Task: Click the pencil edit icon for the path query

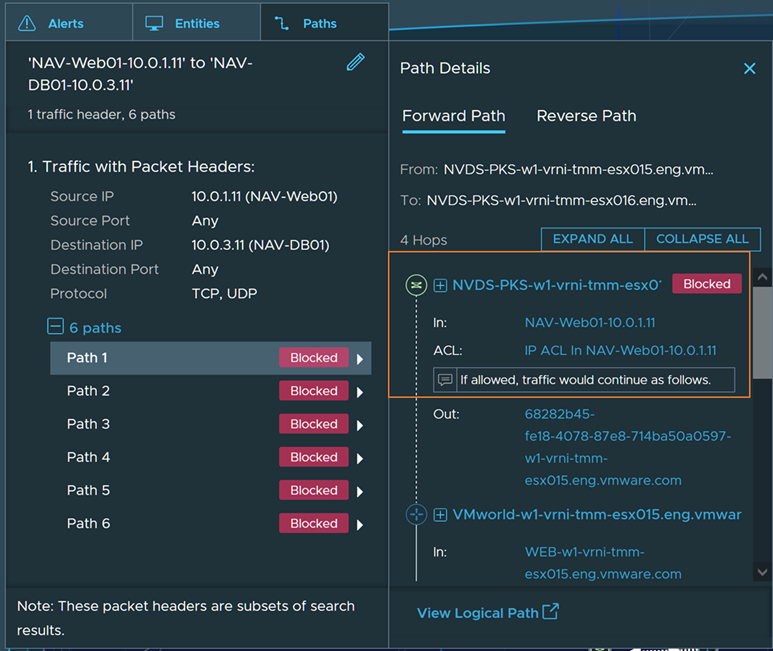Action: point(355,63)
